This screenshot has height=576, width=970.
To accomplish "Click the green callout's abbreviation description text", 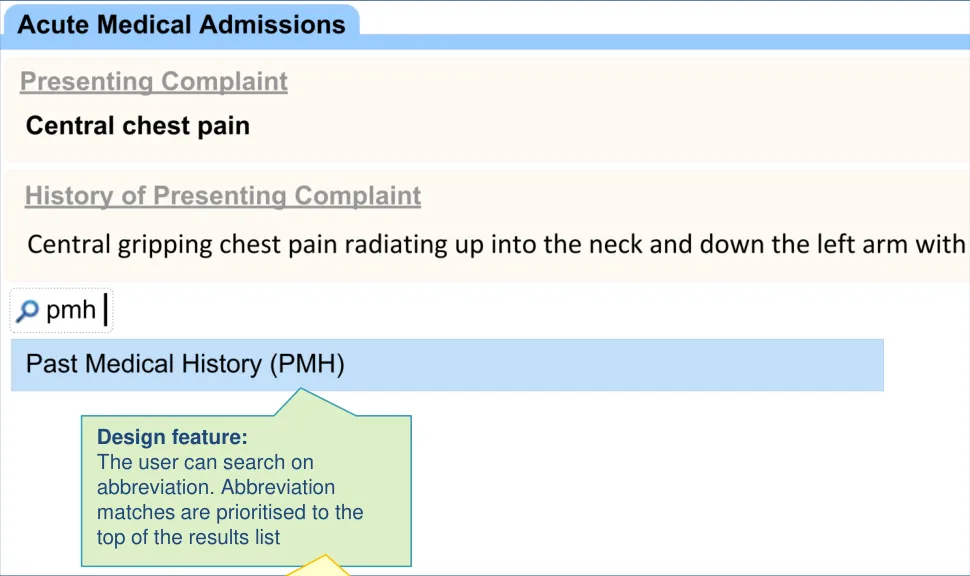I will point(230,500).
